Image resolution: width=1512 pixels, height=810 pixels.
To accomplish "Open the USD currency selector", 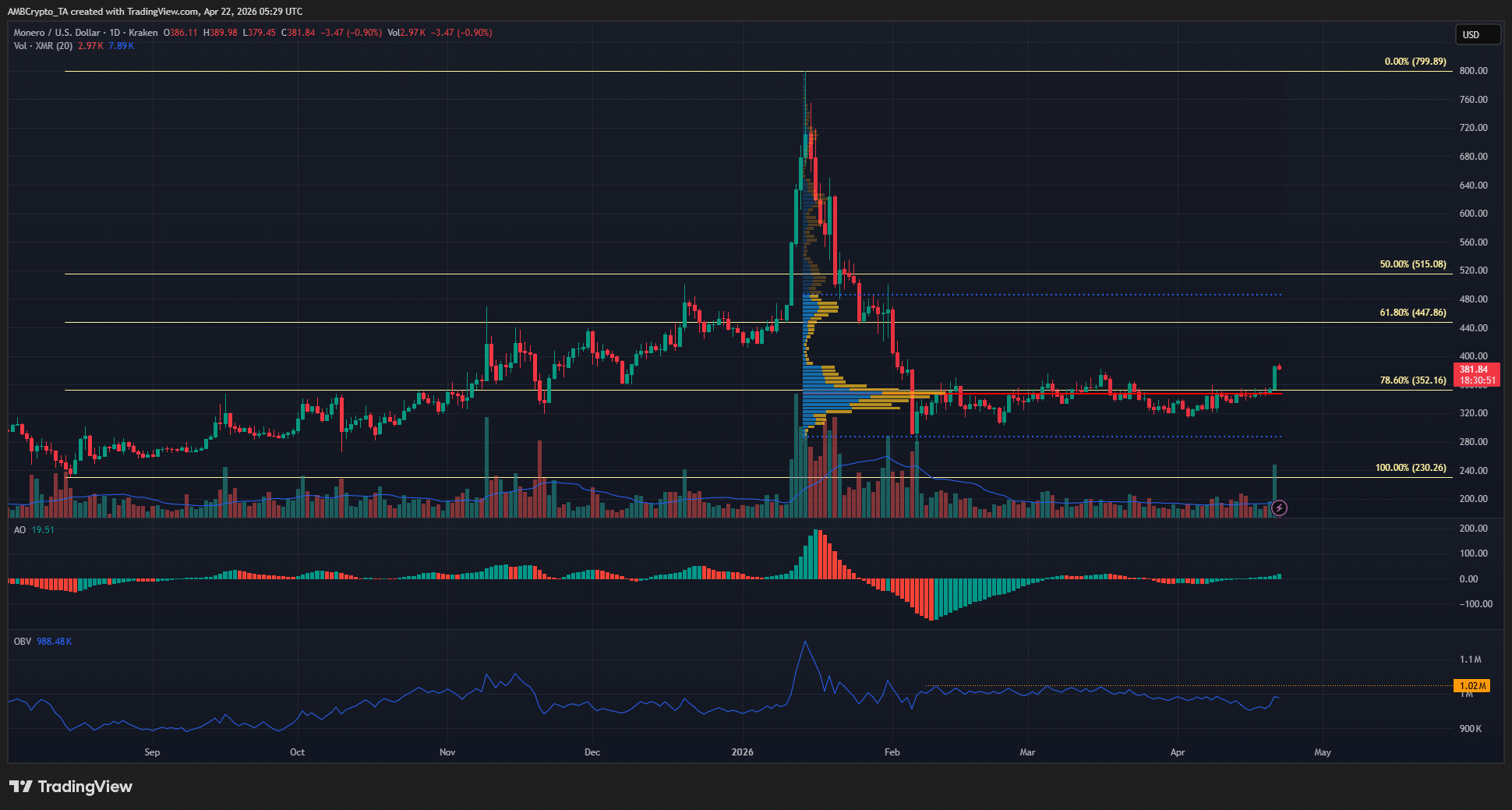I will click(1477, 34).
